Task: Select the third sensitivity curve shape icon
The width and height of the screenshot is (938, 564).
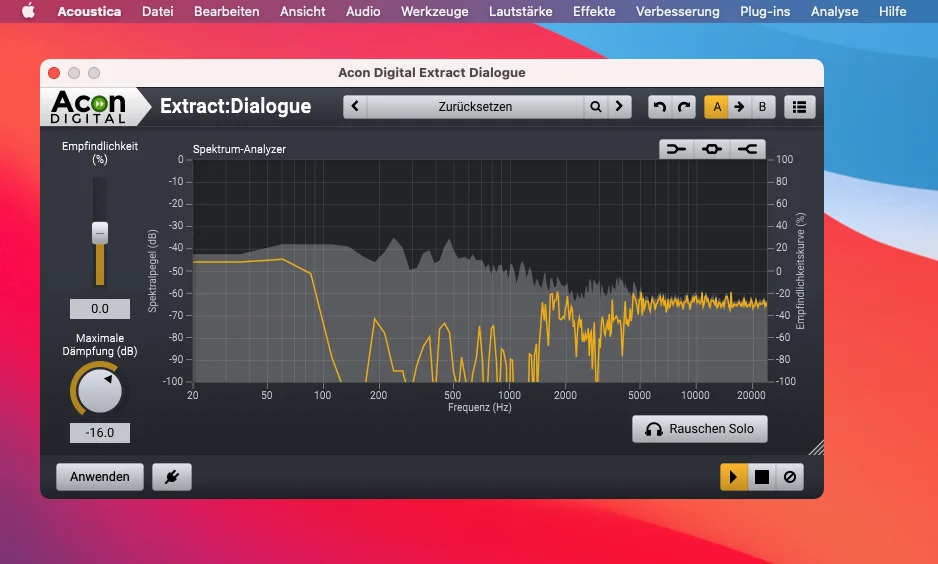Action: [748, 149]
